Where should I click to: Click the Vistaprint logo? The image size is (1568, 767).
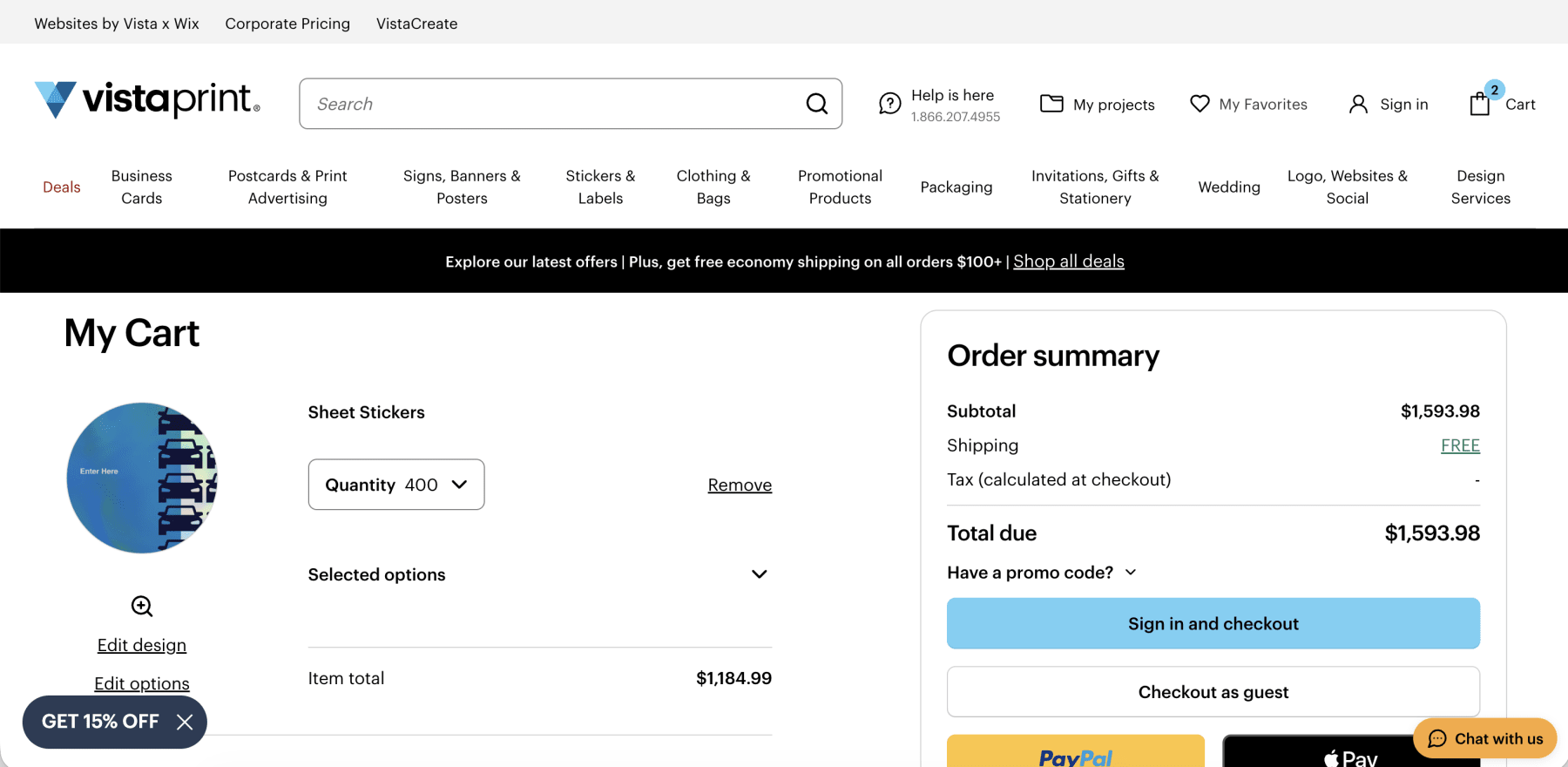coord(147,100)
